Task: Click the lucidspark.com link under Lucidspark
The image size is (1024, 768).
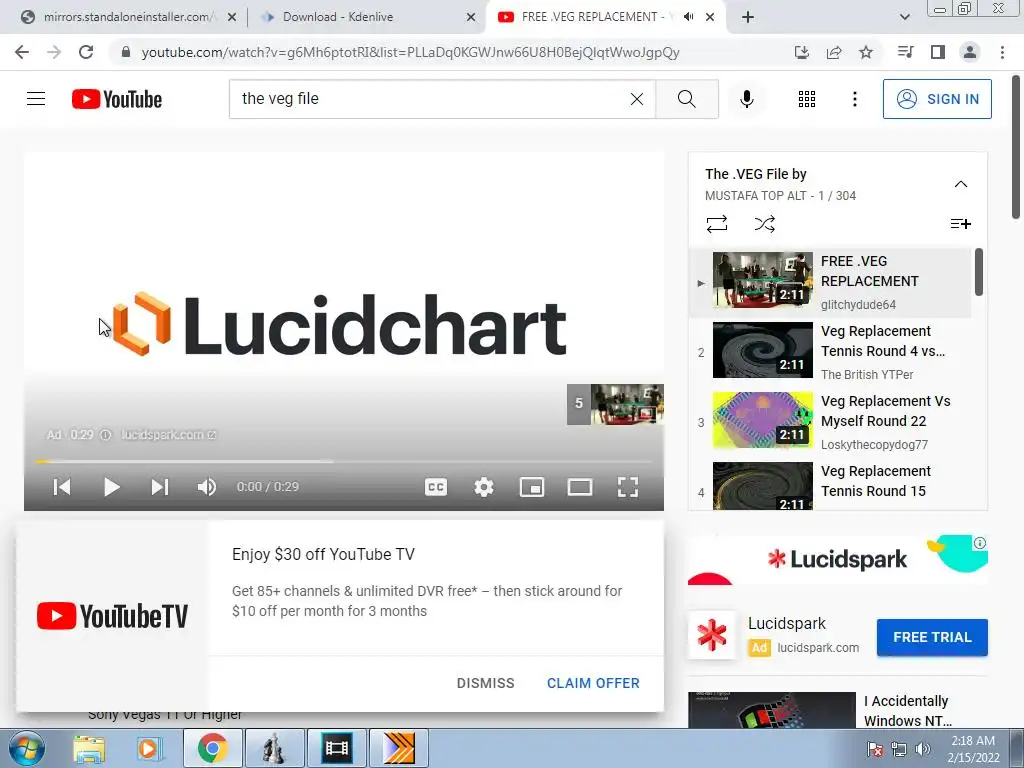Action: 818,648
